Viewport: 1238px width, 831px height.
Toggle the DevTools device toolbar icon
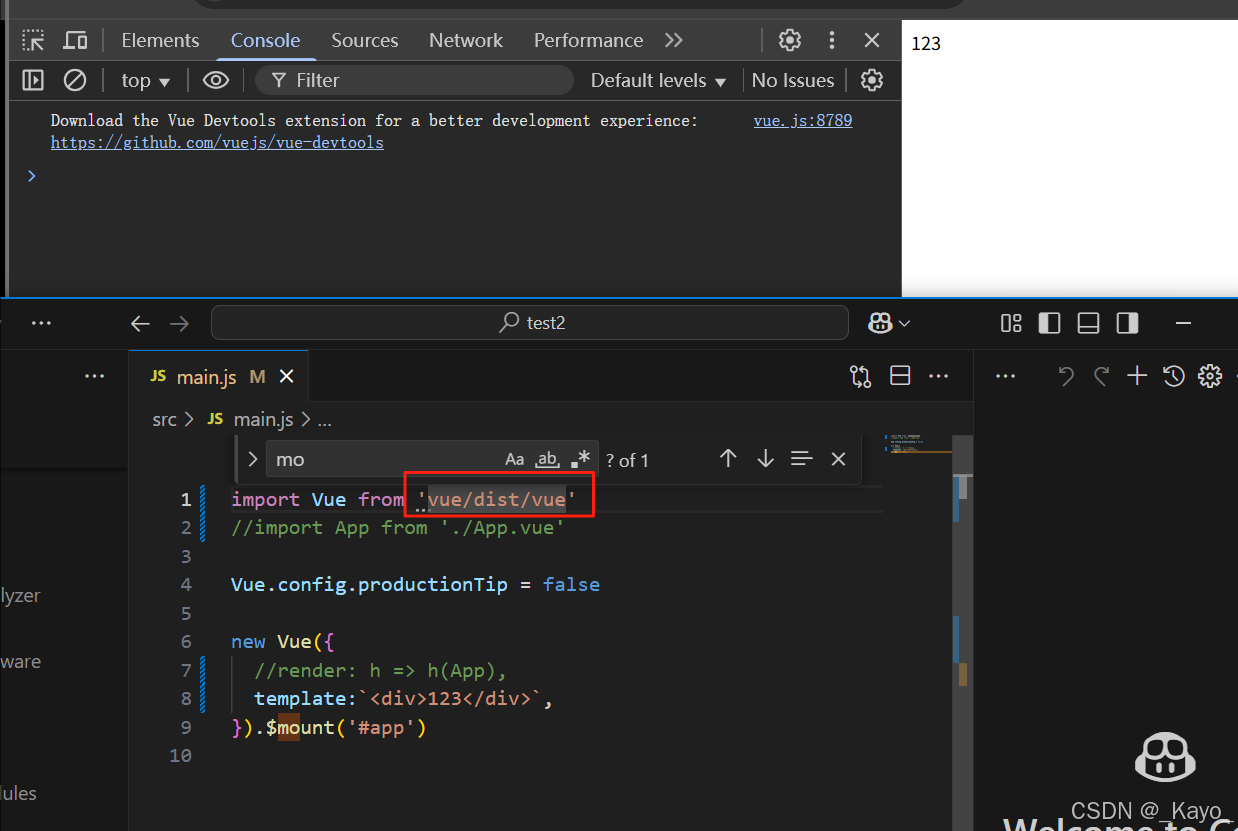click(75, 40)
